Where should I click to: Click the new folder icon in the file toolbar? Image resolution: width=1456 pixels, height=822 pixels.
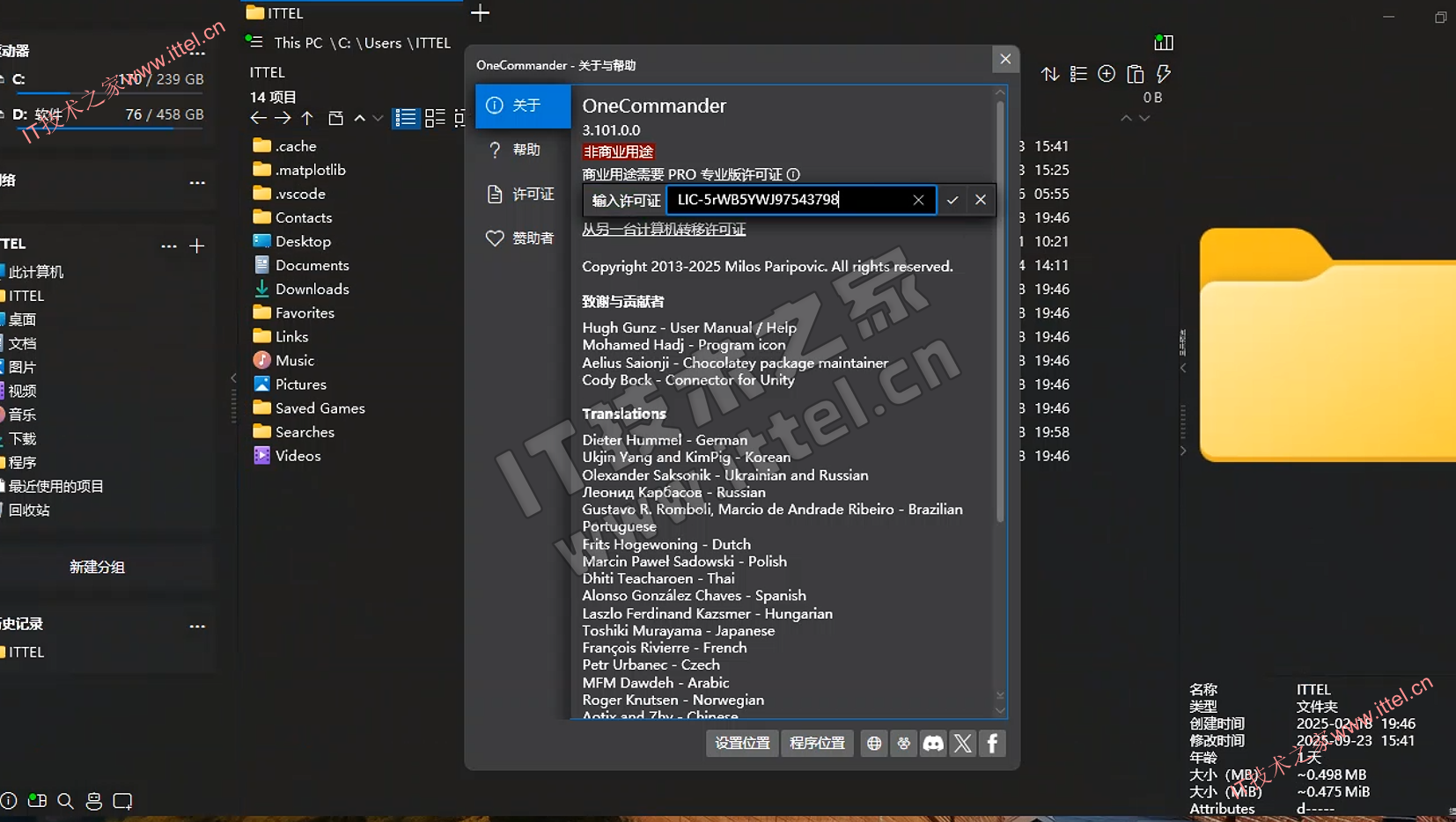tap(335, 118)
